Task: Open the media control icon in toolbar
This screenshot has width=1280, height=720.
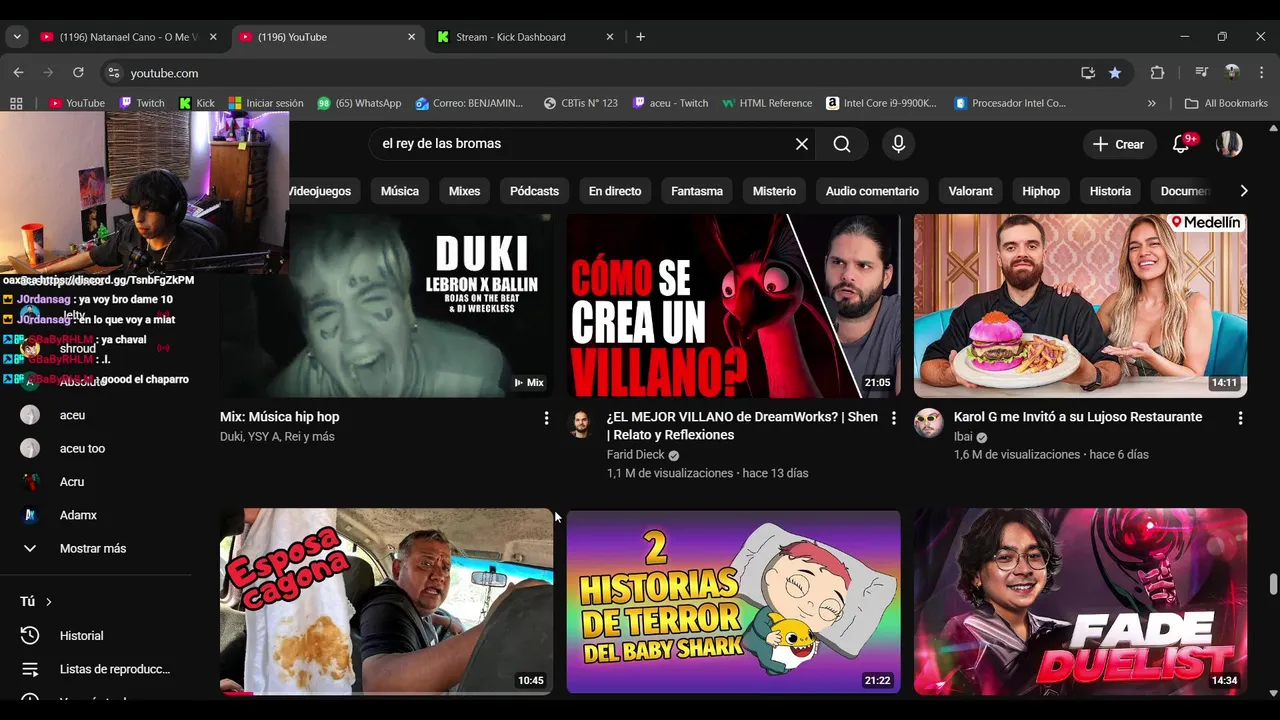Action: click(1202, 73)
